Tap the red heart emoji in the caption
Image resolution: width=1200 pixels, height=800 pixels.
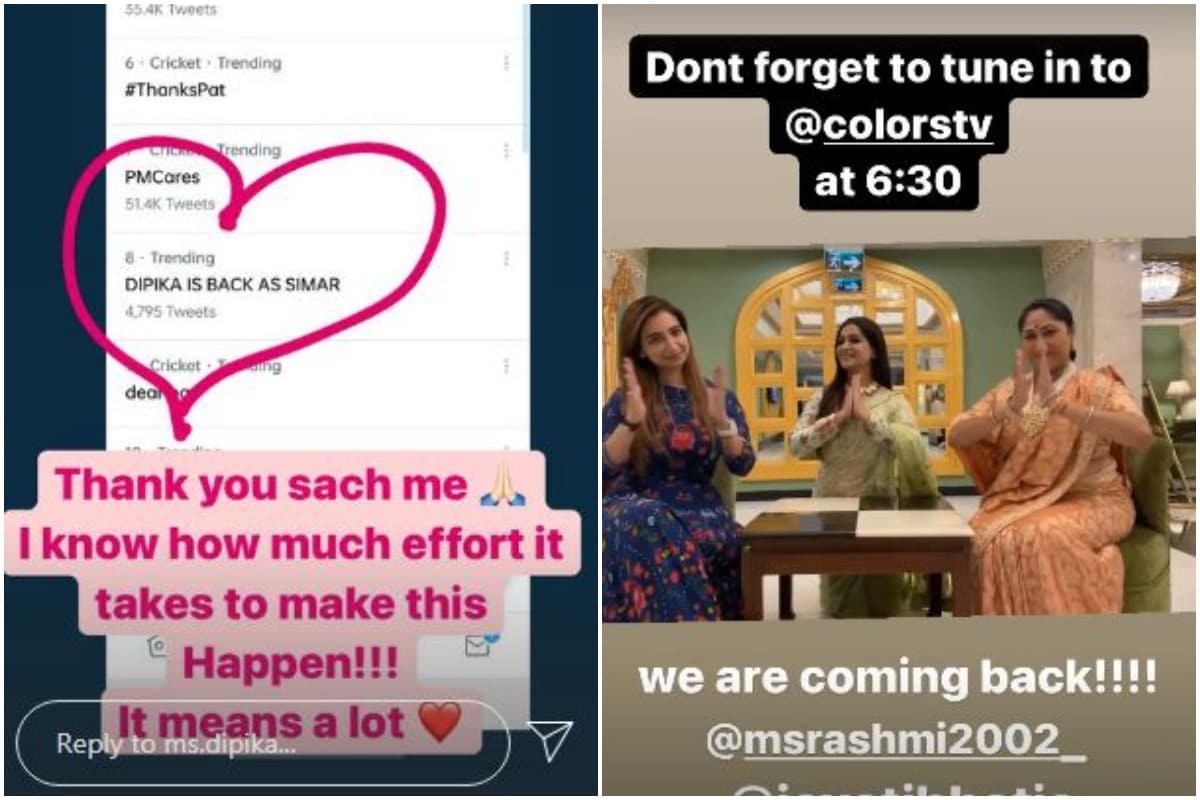coord(440,722)
